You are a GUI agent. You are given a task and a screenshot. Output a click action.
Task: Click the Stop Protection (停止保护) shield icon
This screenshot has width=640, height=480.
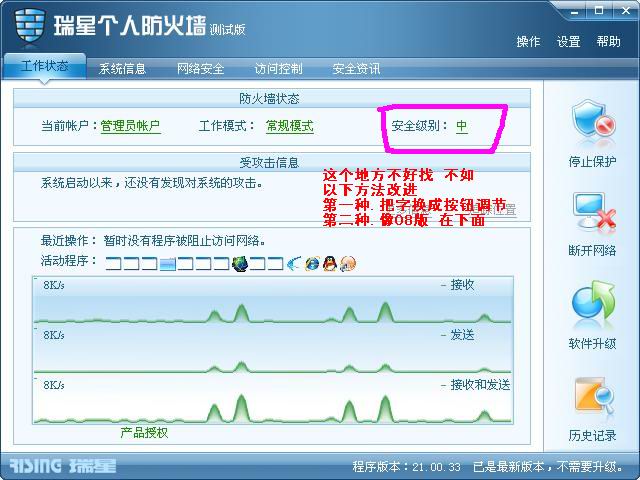[x=593, y=121]
